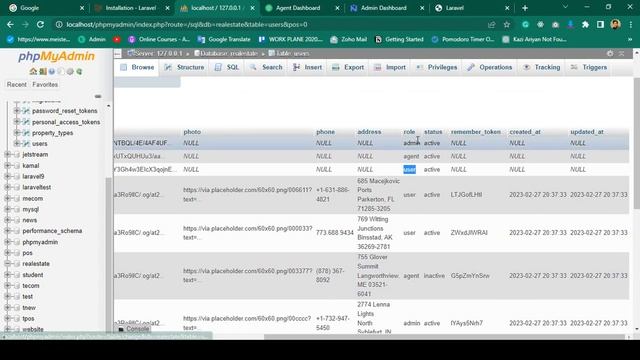Click the remember_token LTJGofLHtl cell
The width and height of the screenshot is (640, 360).
click(466, 195)
